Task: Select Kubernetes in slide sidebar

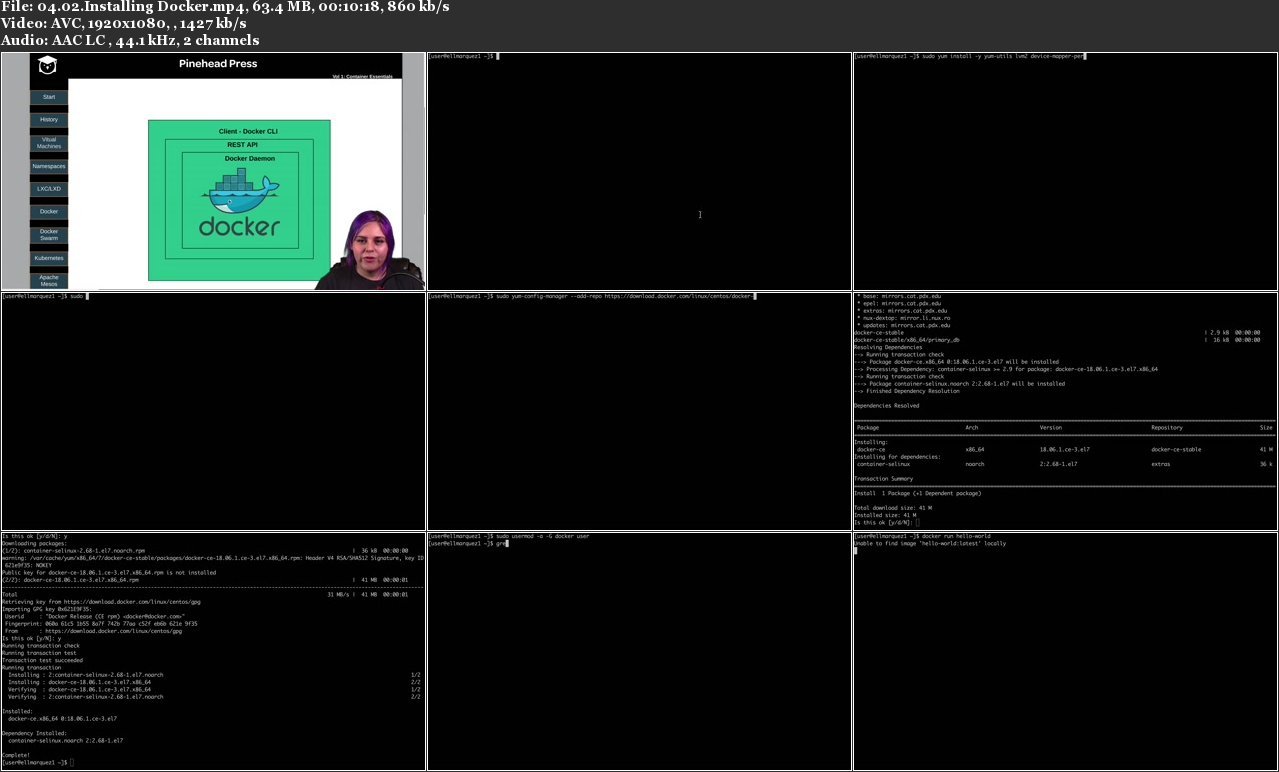Action: click(x=49, y=258)
